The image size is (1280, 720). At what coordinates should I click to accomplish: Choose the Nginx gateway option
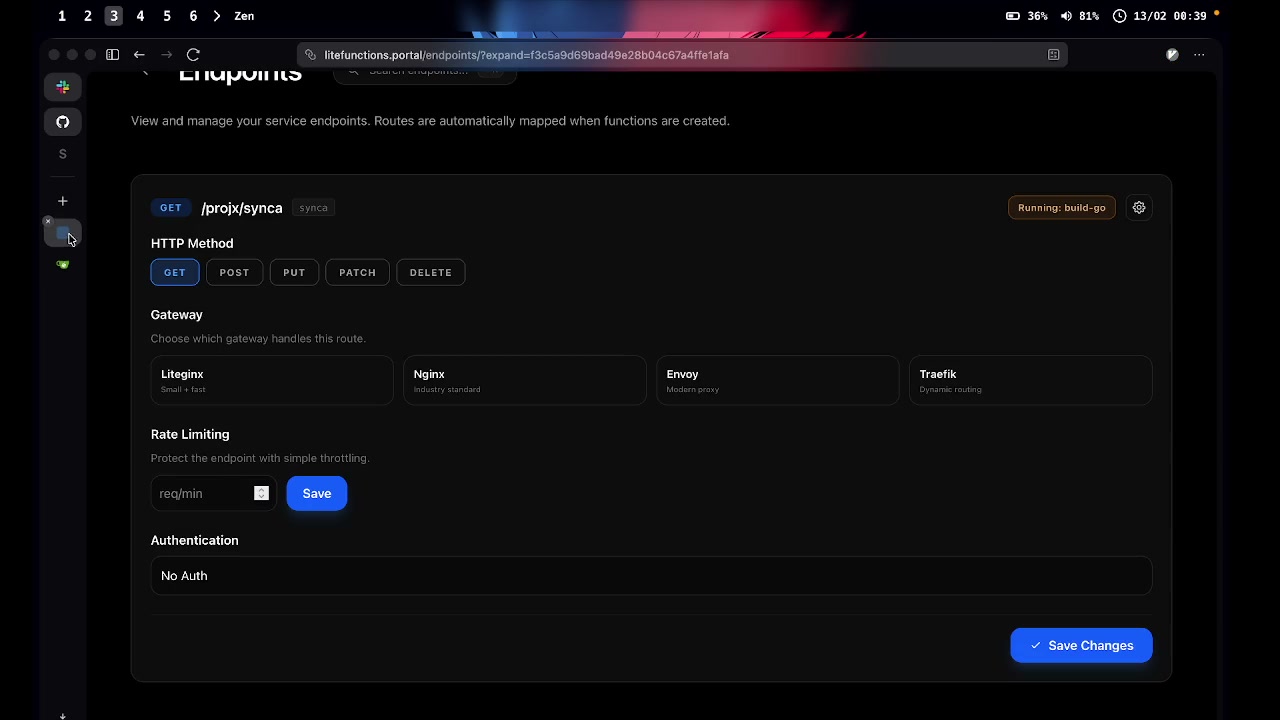pyautogui.click(x=524, y=381)
